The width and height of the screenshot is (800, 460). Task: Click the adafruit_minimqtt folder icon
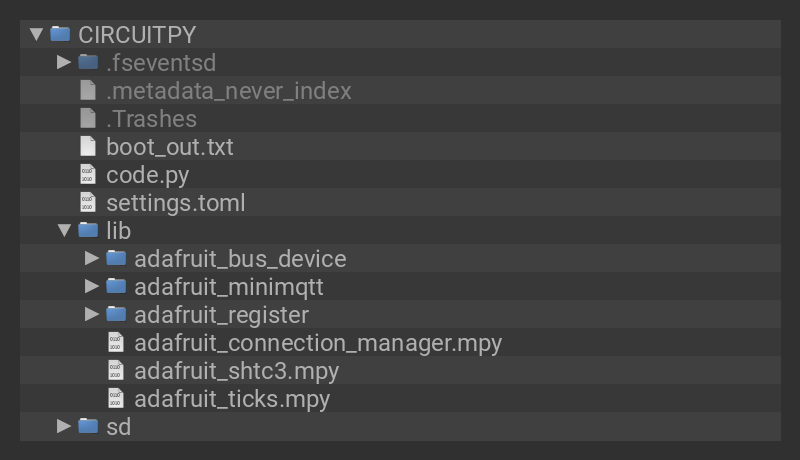[x=117, y=287]
